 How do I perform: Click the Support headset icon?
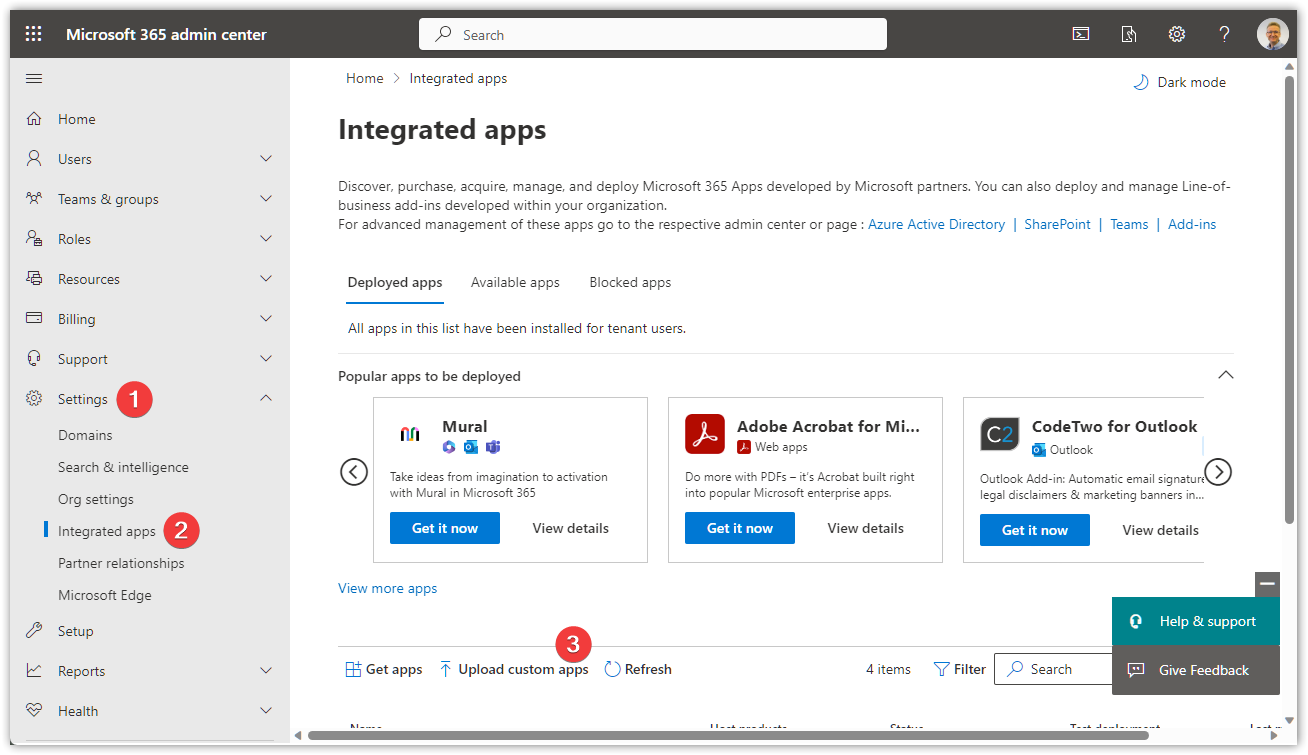[34, 358]
